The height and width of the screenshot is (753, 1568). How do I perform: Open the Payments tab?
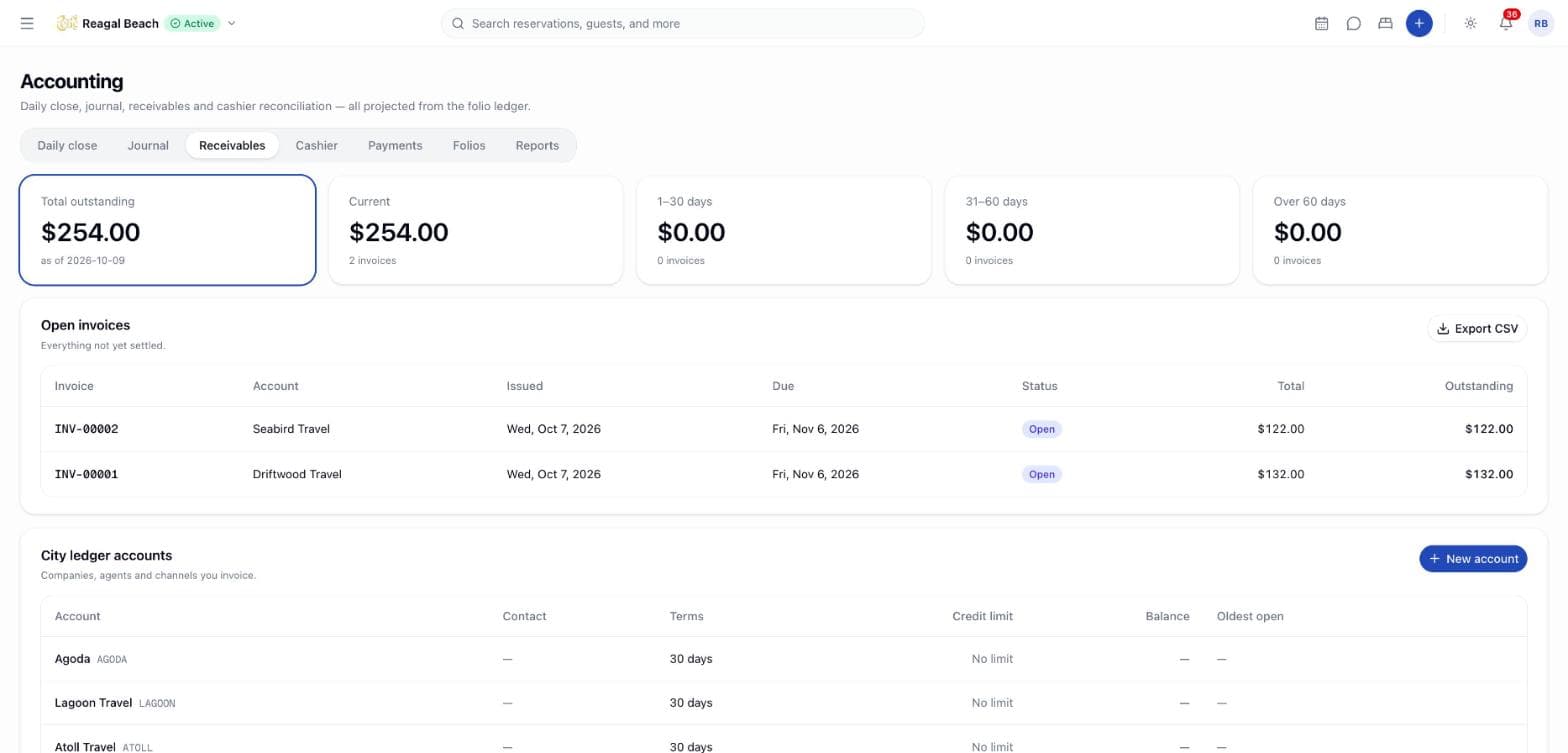click(x=395, y=145)
